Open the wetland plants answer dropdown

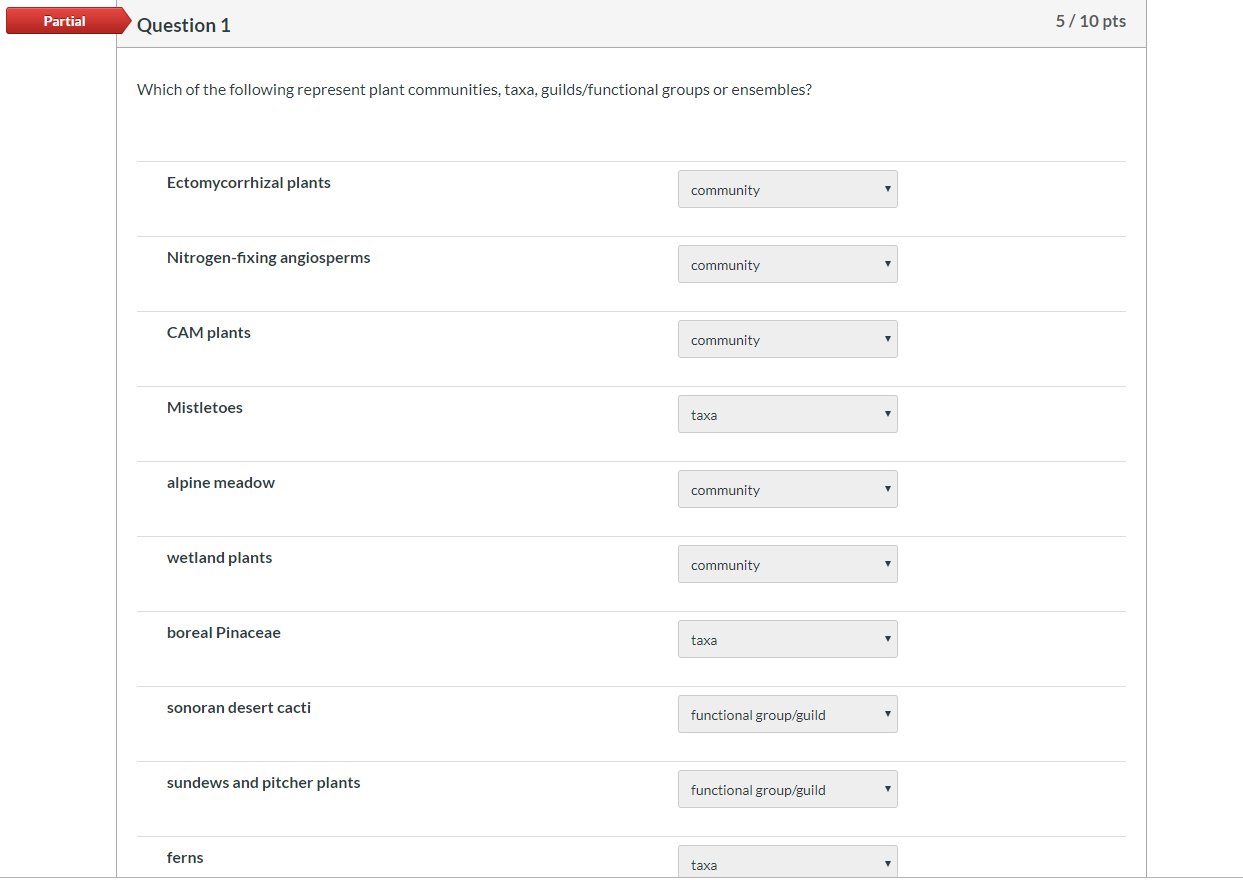pyautogui.click(x=788, y=564)
